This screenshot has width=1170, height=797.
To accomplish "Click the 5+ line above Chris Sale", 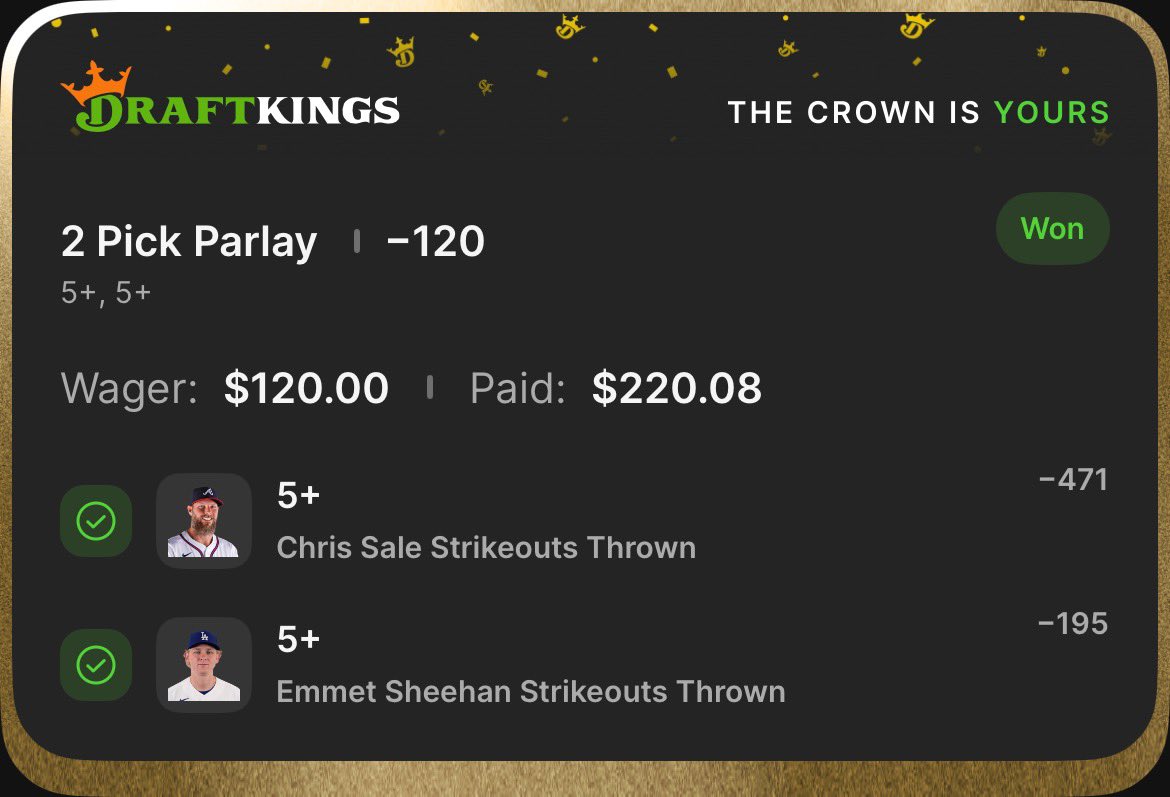I will [298, 495].
